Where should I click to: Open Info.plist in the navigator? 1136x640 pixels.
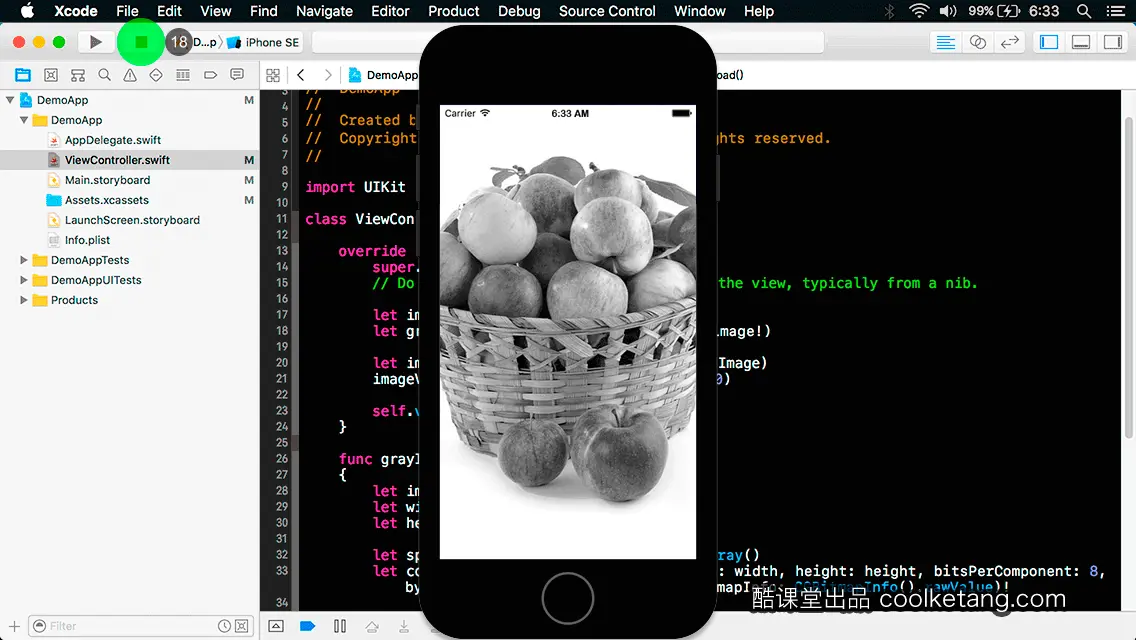click(87, 240)
